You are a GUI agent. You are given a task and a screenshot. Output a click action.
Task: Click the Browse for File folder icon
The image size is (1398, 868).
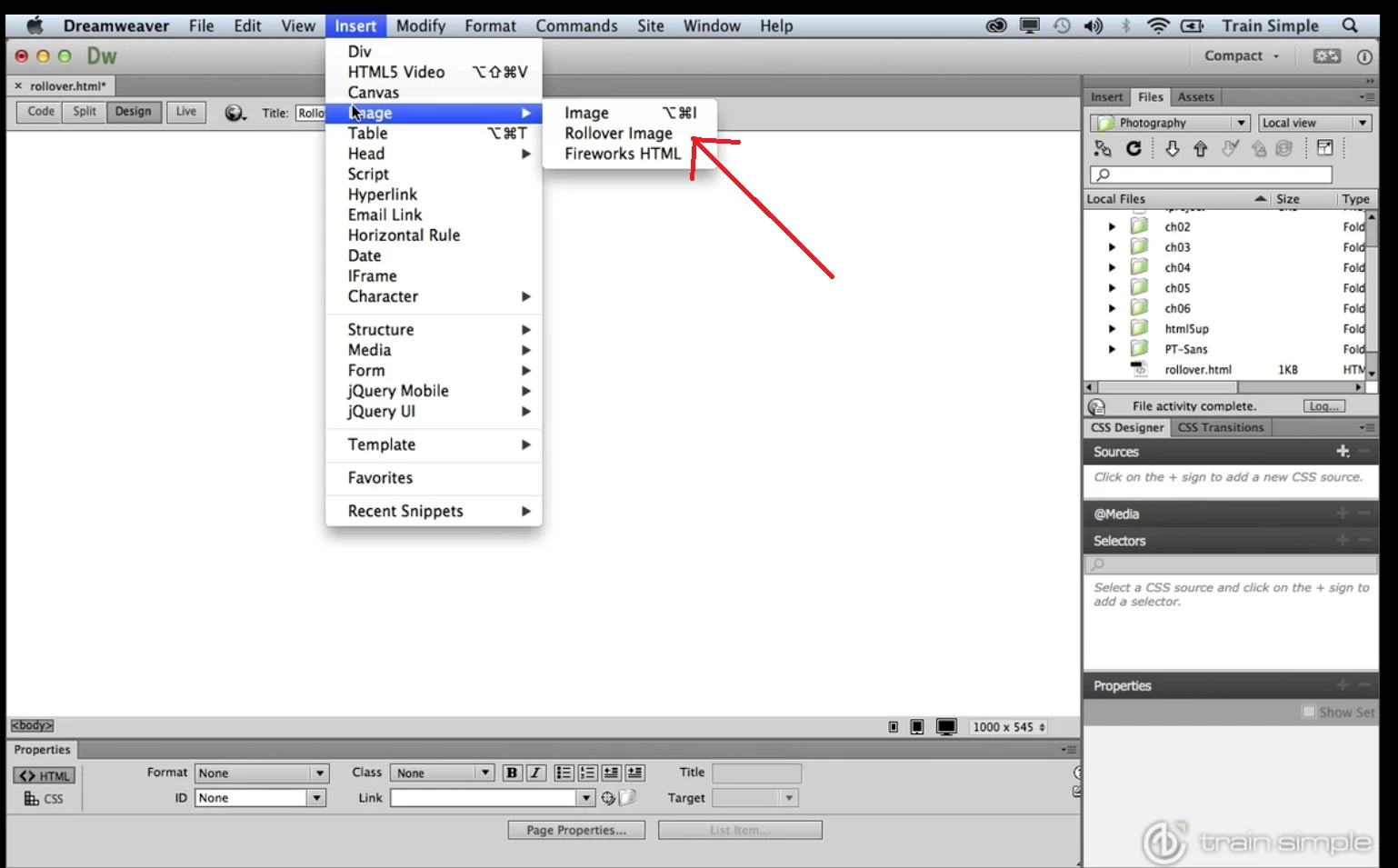click(x=627, y=798)
